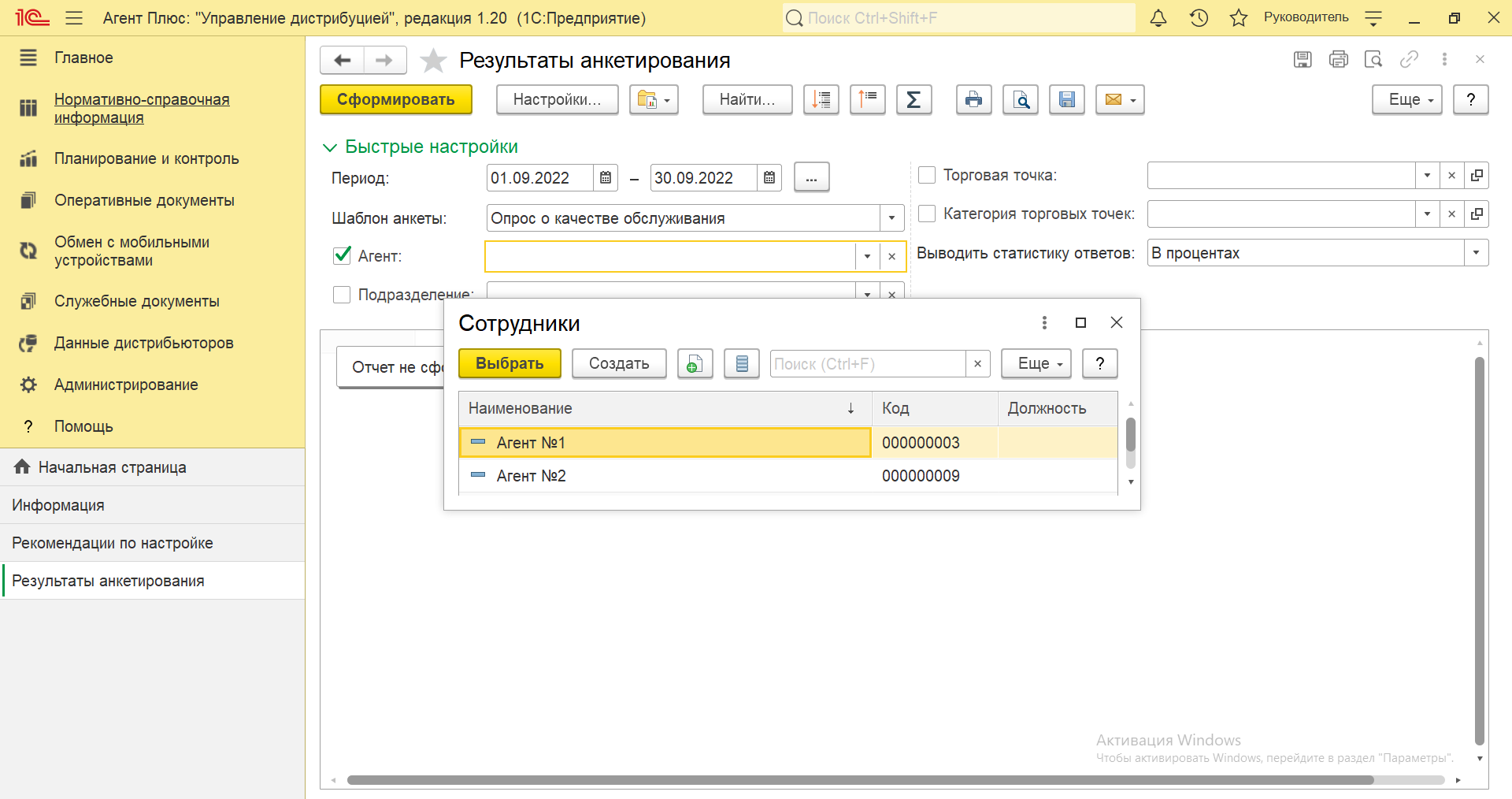Open Категория торговых точек dropdown arrow
Viewport: 1512px width, 799px height.
click(1427, 214)
